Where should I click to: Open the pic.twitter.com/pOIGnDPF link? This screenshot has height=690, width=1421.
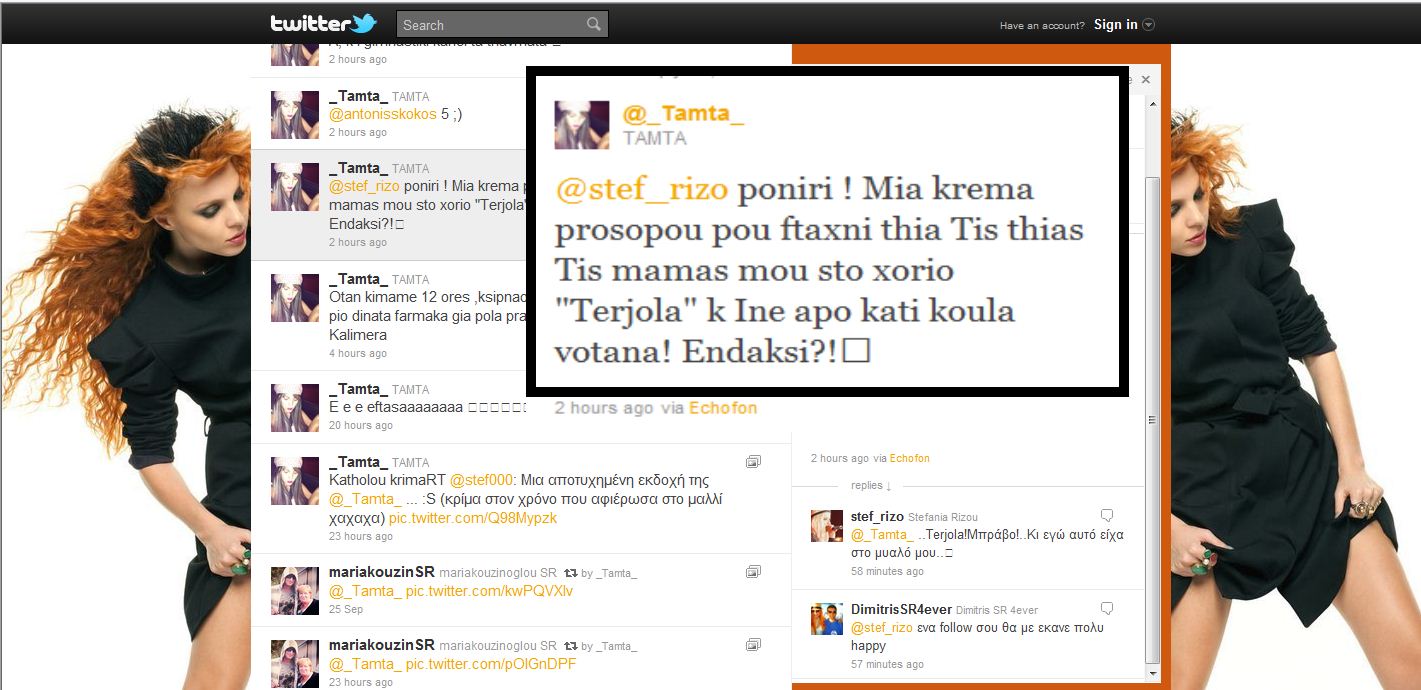[491, 664]
